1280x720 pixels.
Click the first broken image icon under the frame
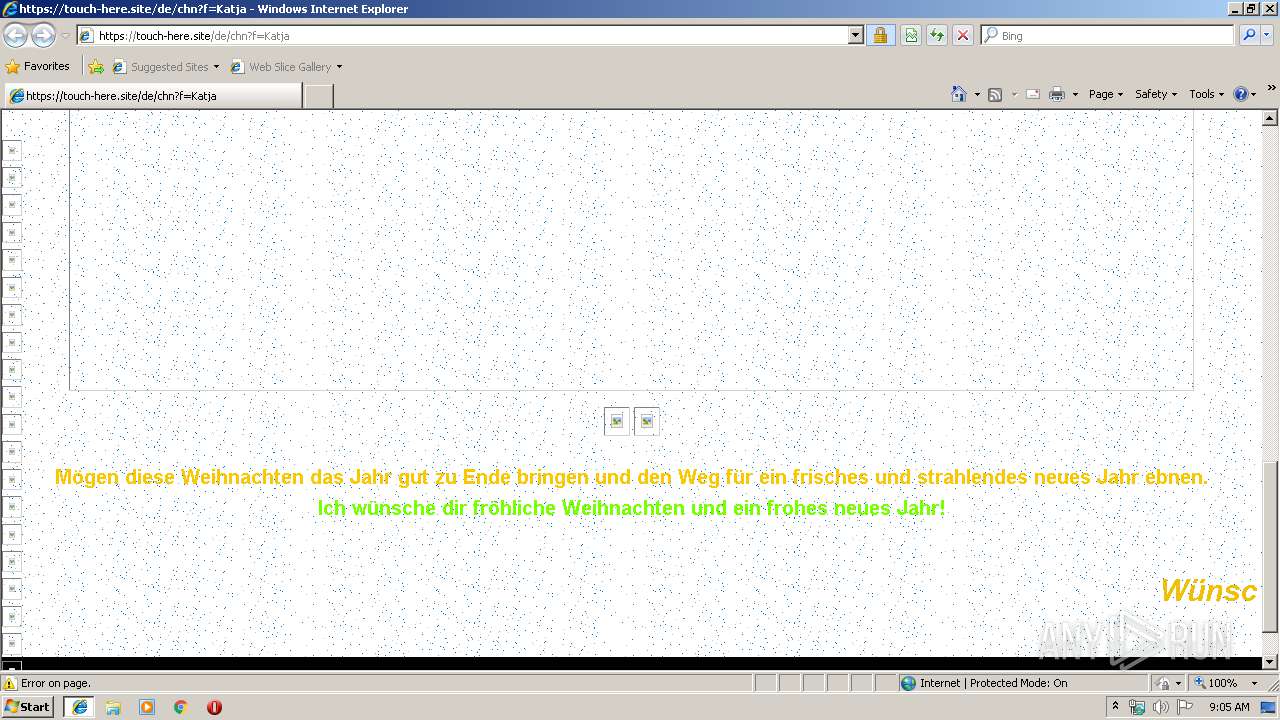click(x=617, y=421)
